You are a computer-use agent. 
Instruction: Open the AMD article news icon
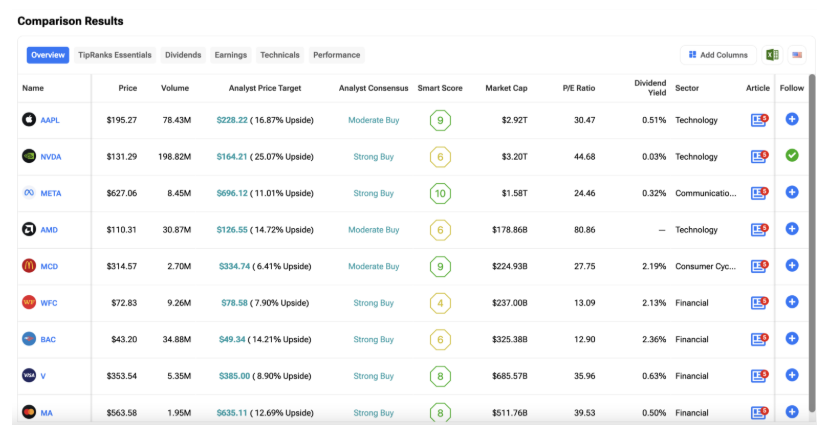tap(759, 229)
